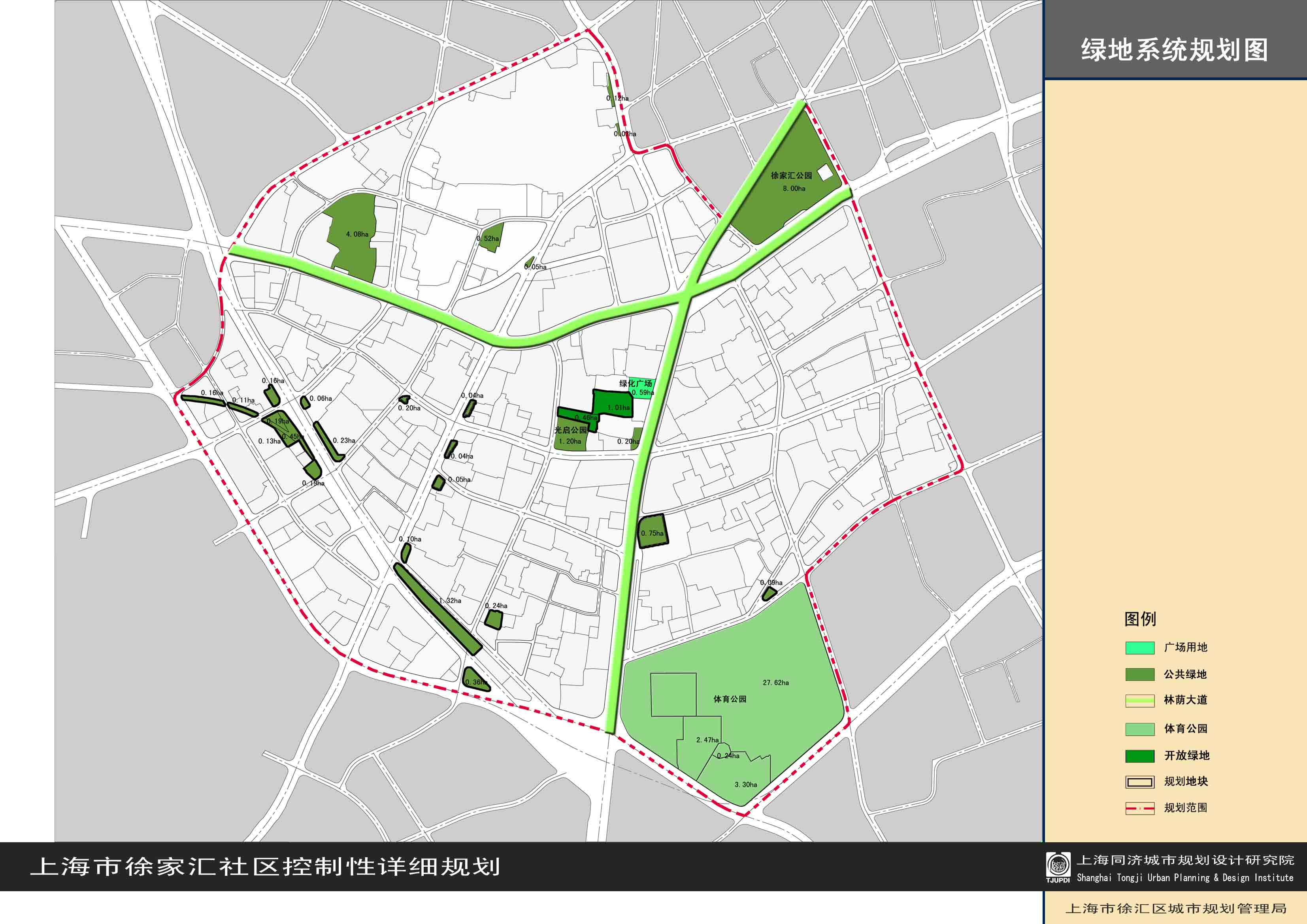The width and height of the screenshot is (1307, 924).
Task: Click the 规划范围 red dashed legend symbol
Action: point(1140,808)
